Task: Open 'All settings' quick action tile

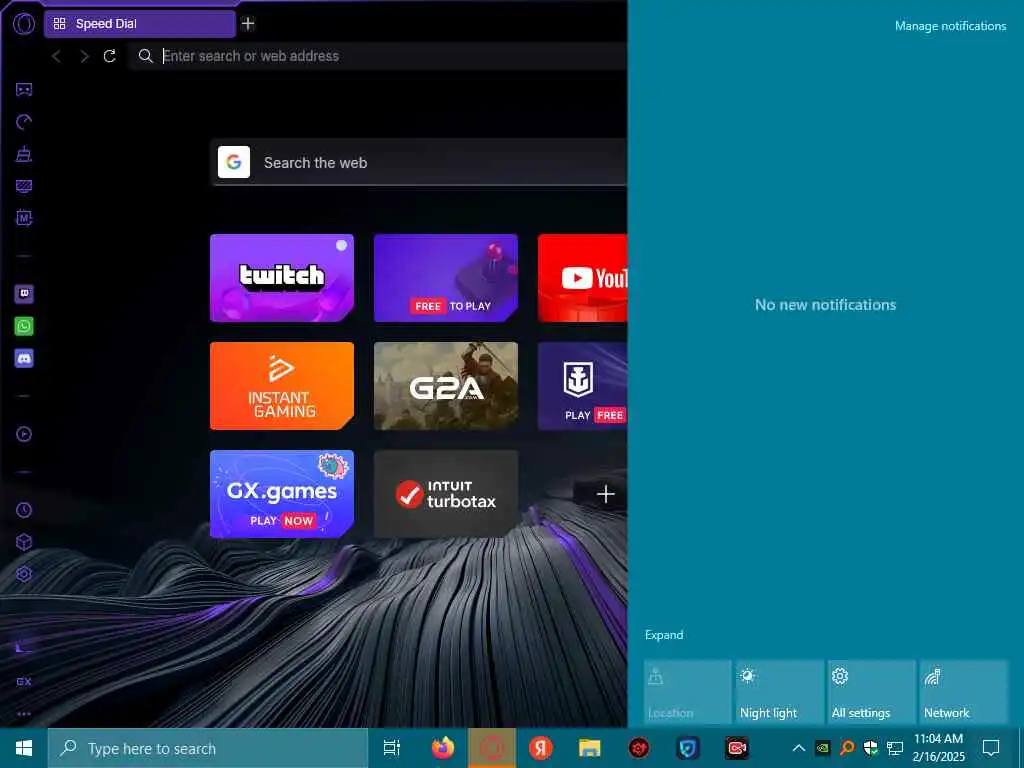Action: coord(872,692)
